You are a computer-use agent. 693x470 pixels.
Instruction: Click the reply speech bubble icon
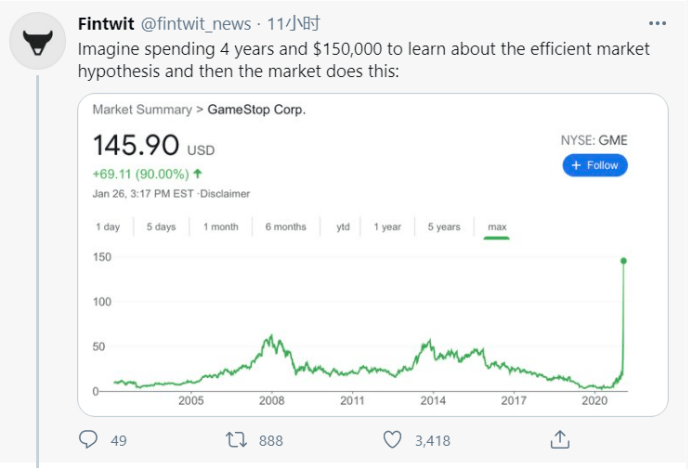point(88,440)
